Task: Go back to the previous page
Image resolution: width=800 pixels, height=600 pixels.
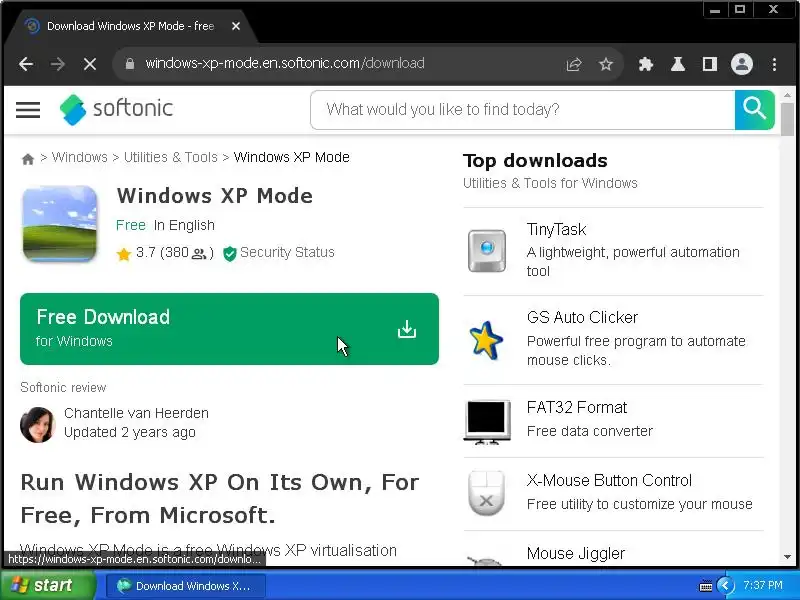Action: click(26, 64)
